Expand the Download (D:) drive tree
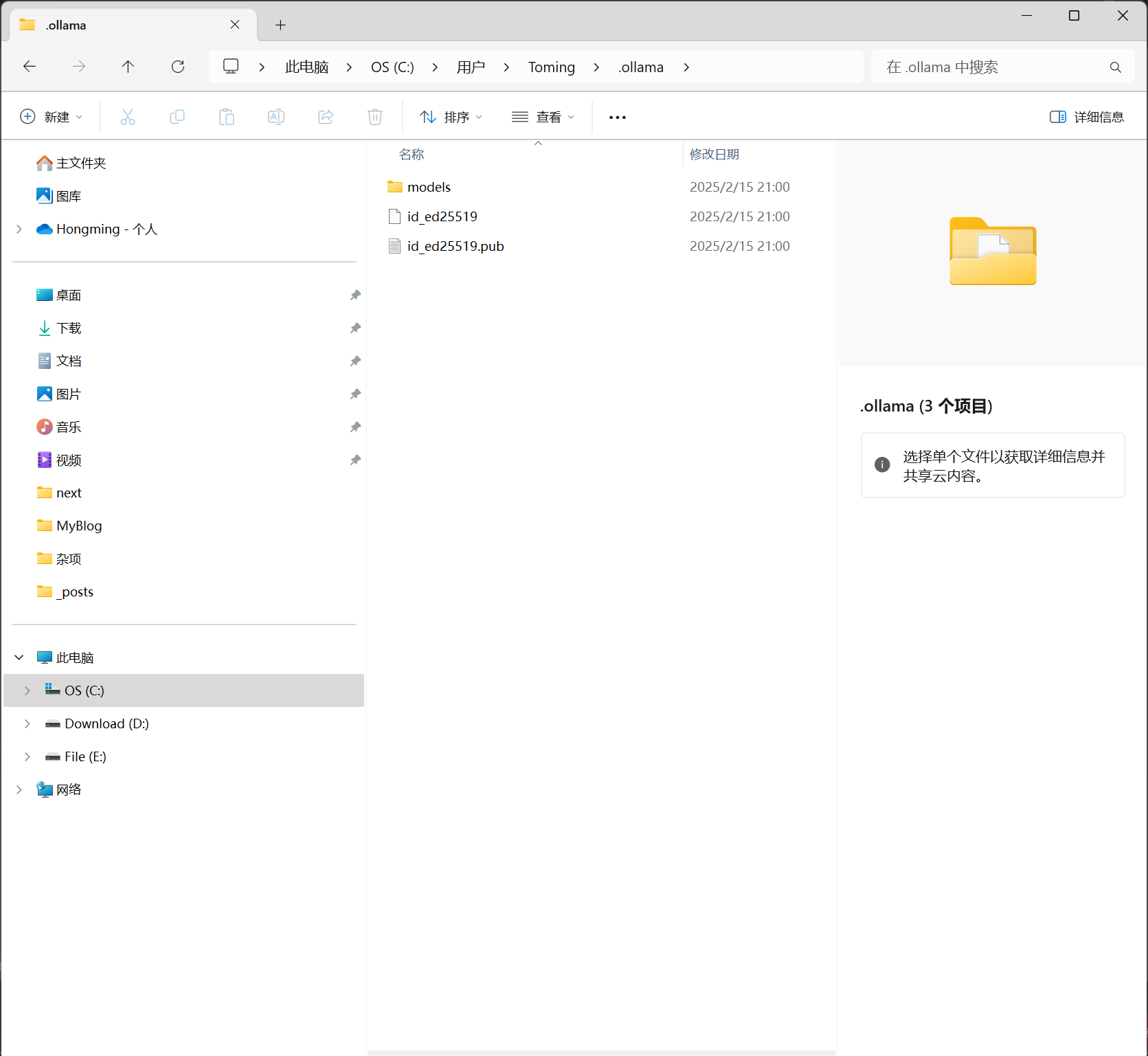 click(27, 723)
